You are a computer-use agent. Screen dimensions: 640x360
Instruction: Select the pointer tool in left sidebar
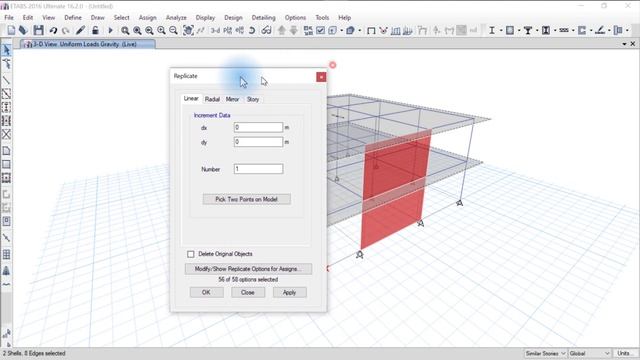(x=7, y=50)
